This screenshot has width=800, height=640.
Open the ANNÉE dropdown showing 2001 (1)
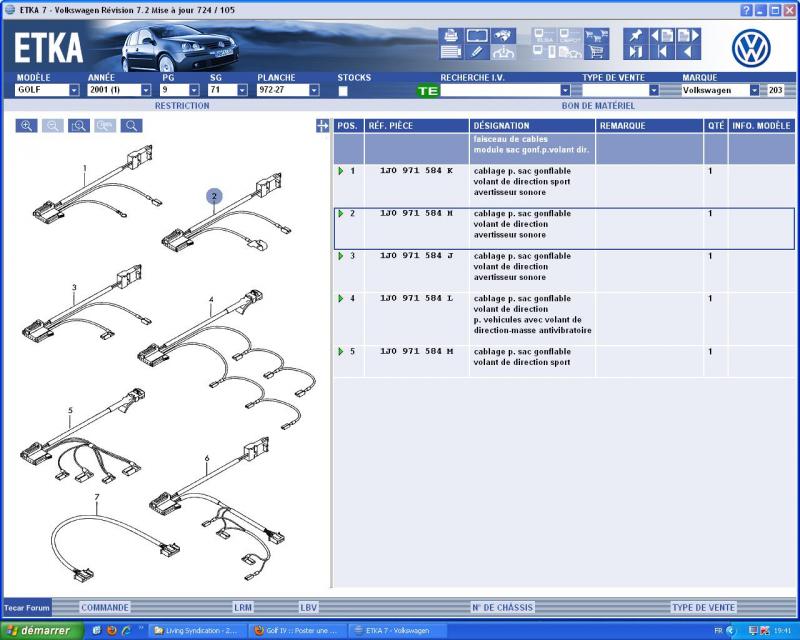(x=146, y=90)
